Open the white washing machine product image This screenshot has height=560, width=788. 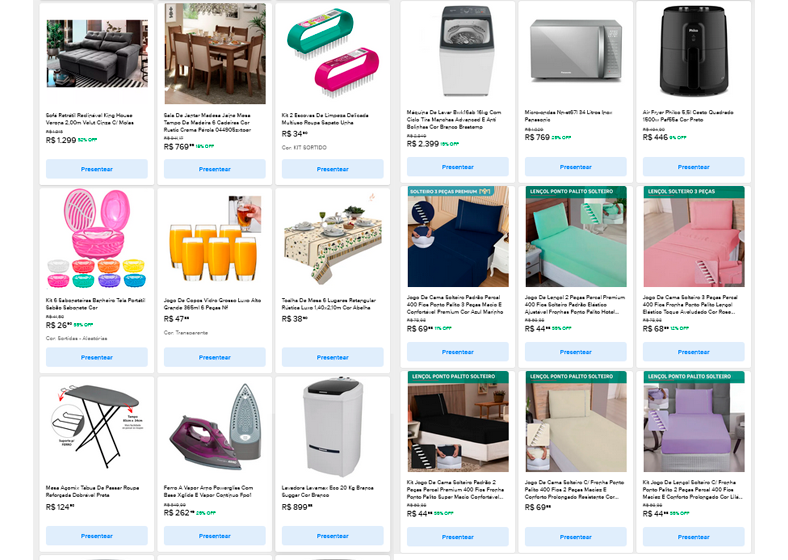[x=458, y=51]
